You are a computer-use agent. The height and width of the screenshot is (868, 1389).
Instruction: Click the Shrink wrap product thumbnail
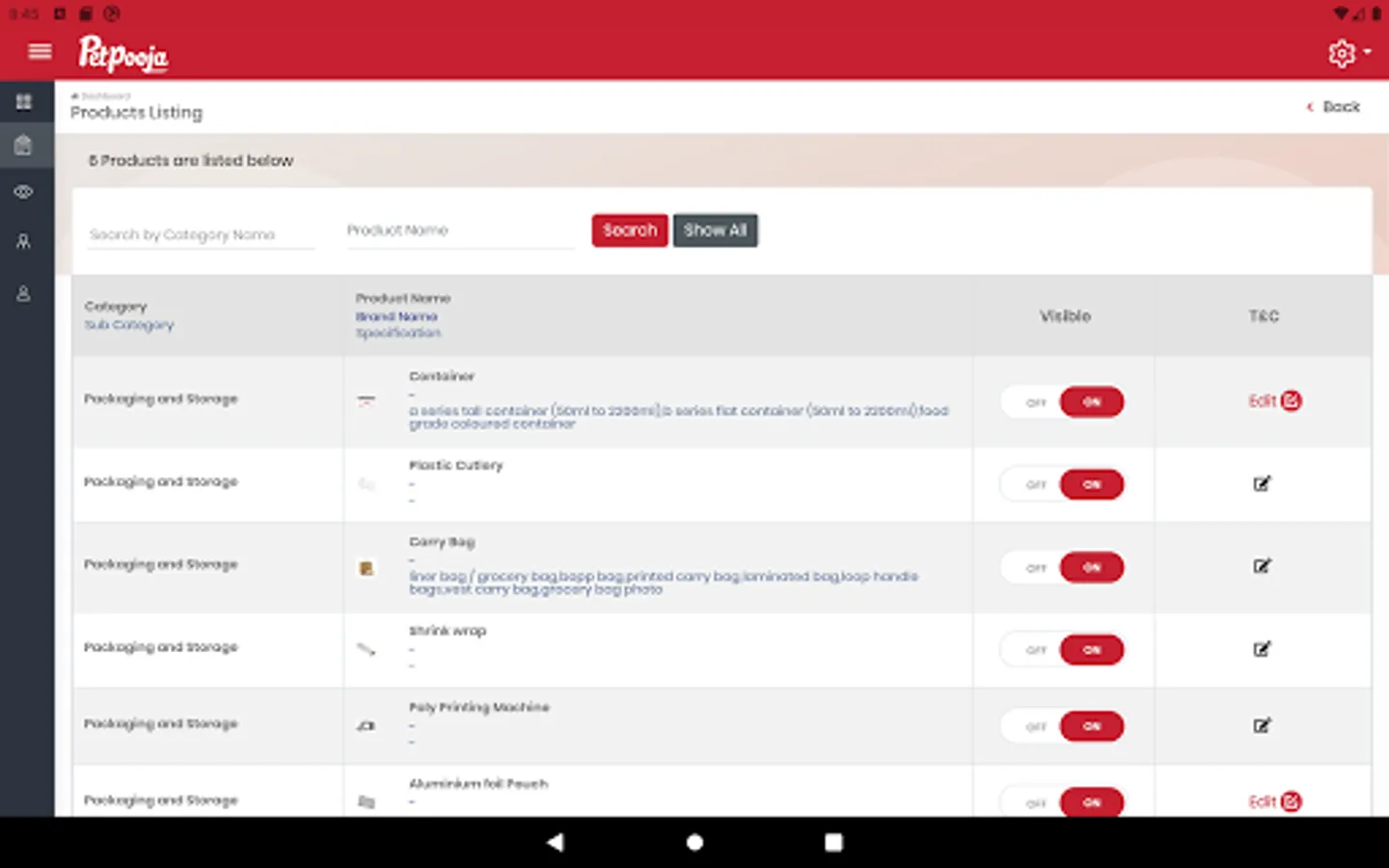[367, 649]
